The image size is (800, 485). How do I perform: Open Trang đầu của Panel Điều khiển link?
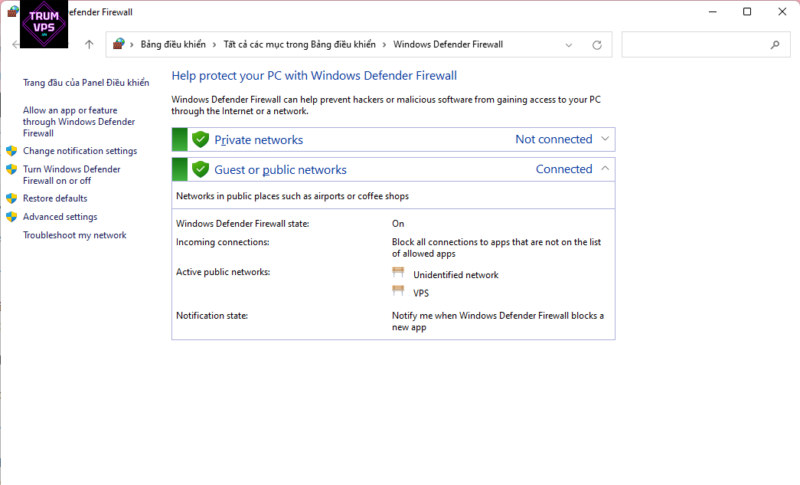[86, 83]
